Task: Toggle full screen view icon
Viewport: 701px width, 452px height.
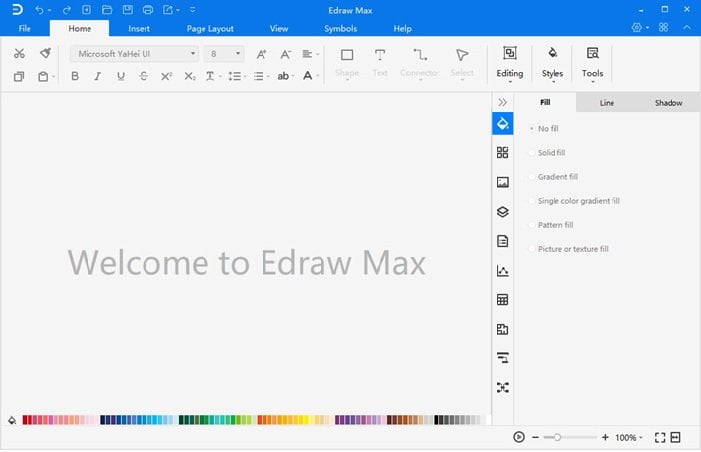Action: pos(660,437)
